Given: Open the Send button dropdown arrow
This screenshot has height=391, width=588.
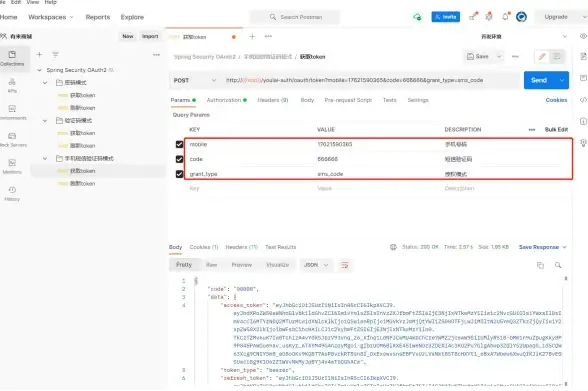Looking at the screenshot, I should pos(562,80).
